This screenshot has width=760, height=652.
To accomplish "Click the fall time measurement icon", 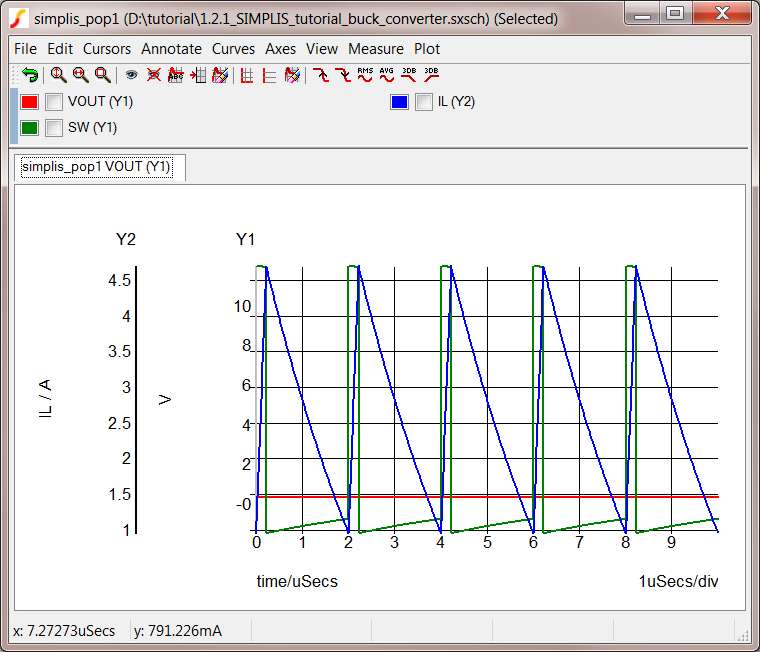I will [343, 75].
